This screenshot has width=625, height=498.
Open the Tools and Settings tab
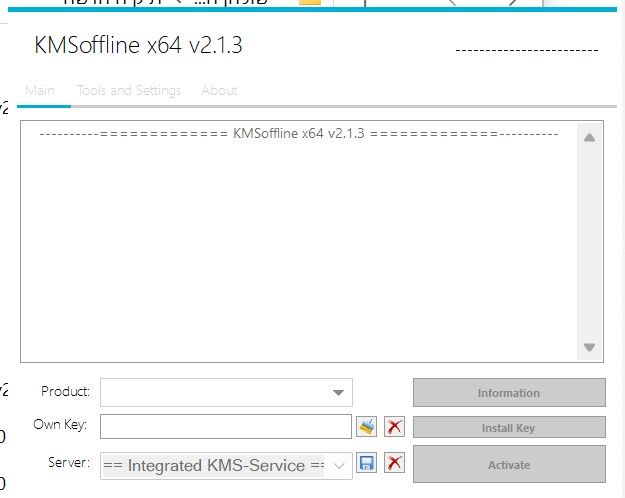pyautogui.click(x=129, y=91)
